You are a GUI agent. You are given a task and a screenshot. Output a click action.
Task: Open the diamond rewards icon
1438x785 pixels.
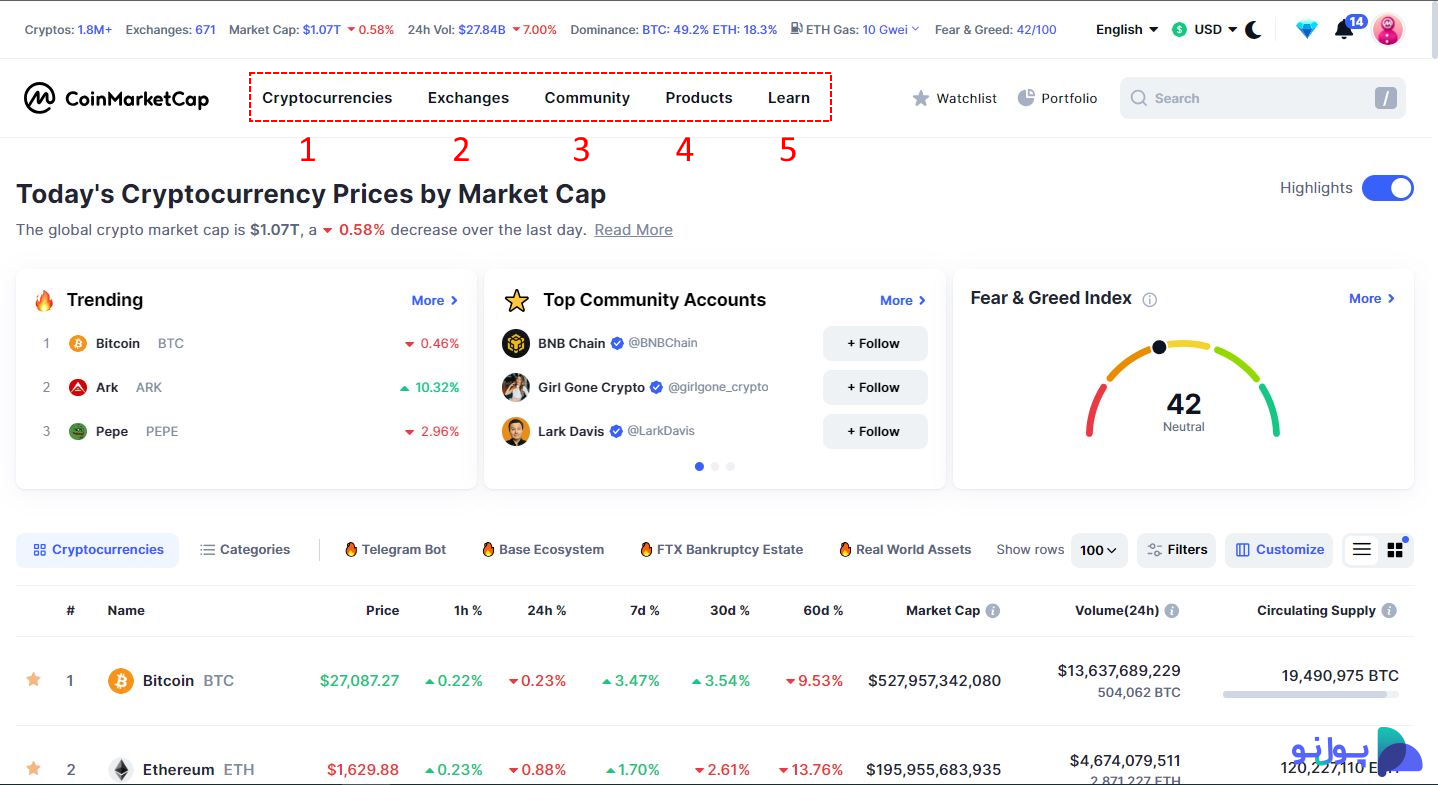(1306, 30)
